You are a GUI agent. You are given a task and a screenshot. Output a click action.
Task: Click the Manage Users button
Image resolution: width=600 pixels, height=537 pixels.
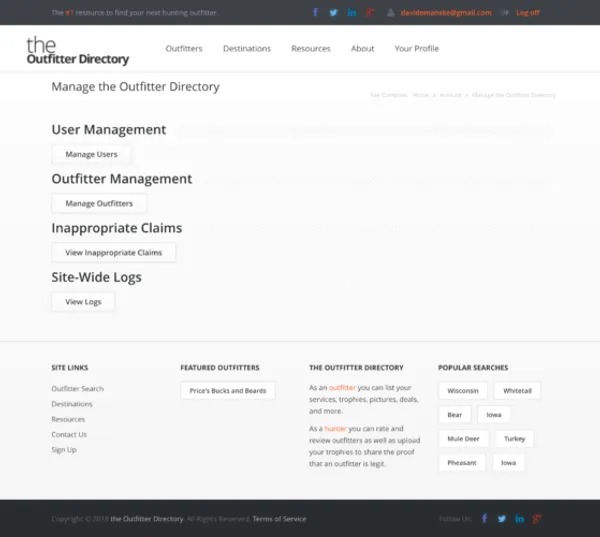point(91,154)
